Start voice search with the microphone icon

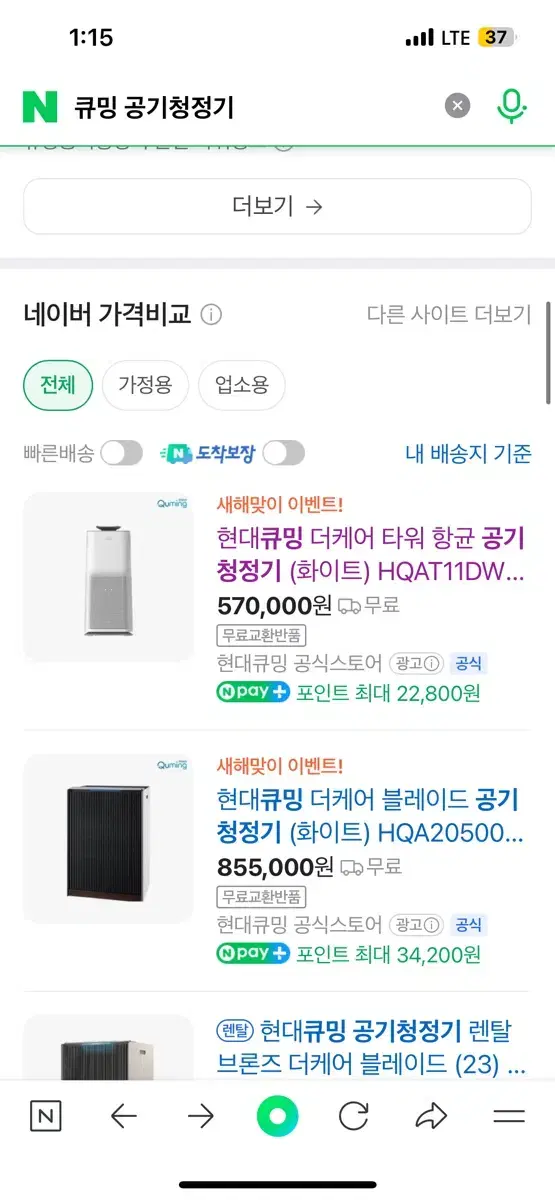coord(512,105)
